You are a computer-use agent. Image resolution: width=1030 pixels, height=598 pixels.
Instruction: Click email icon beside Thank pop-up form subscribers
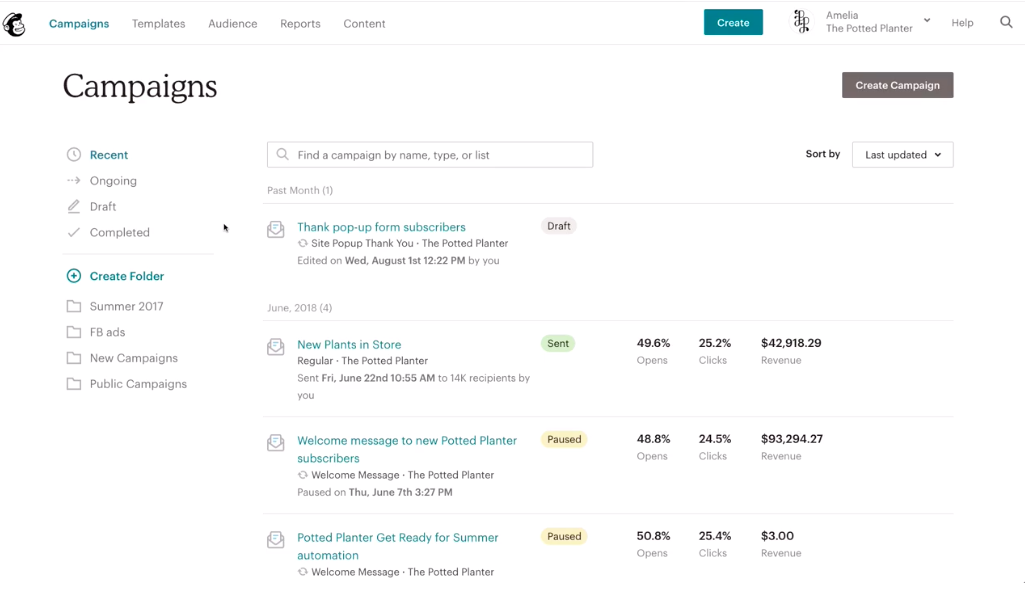[x=276, y=229]
